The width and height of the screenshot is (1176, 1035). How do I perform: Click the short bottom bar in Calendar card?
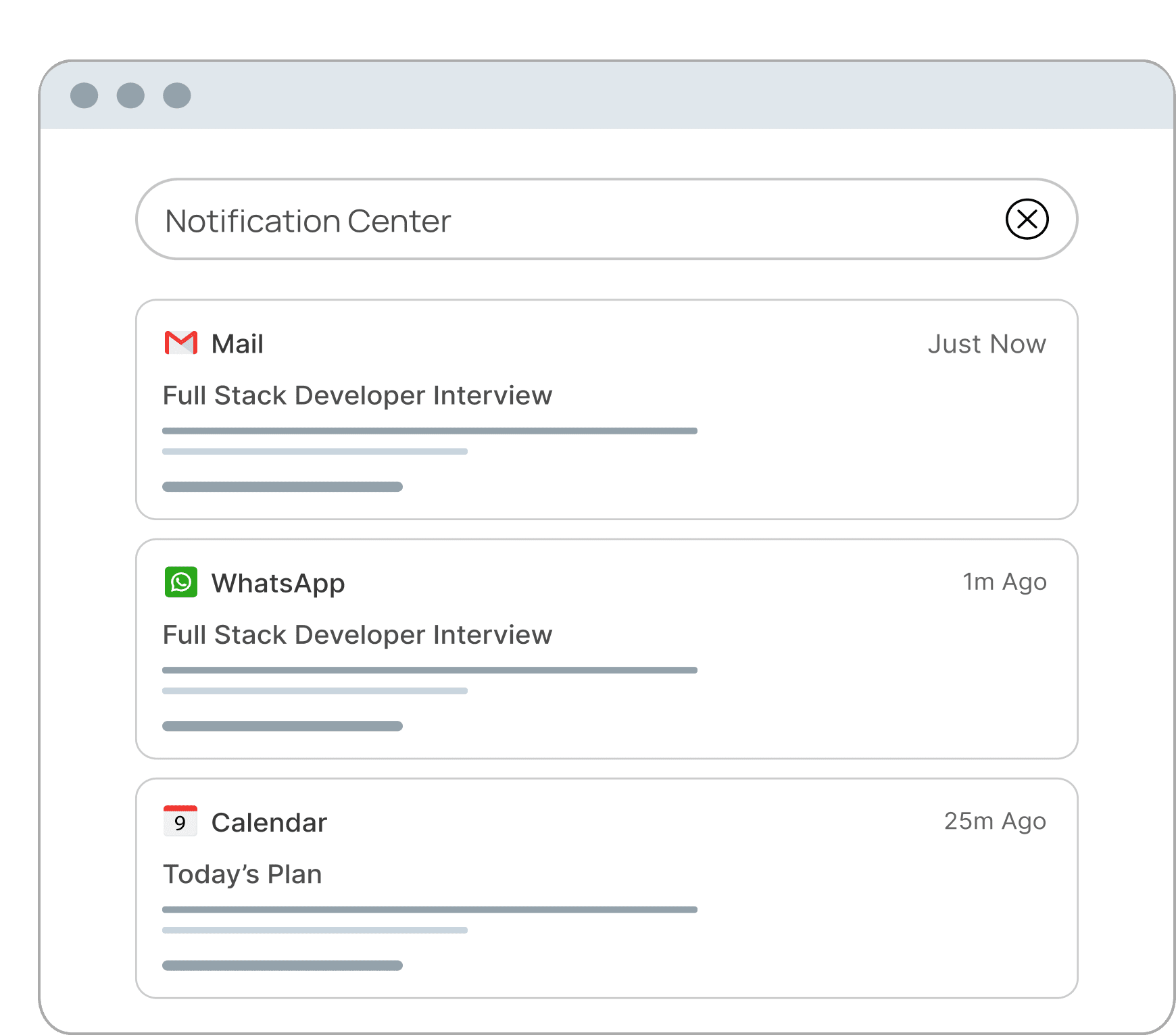[283, 965]
